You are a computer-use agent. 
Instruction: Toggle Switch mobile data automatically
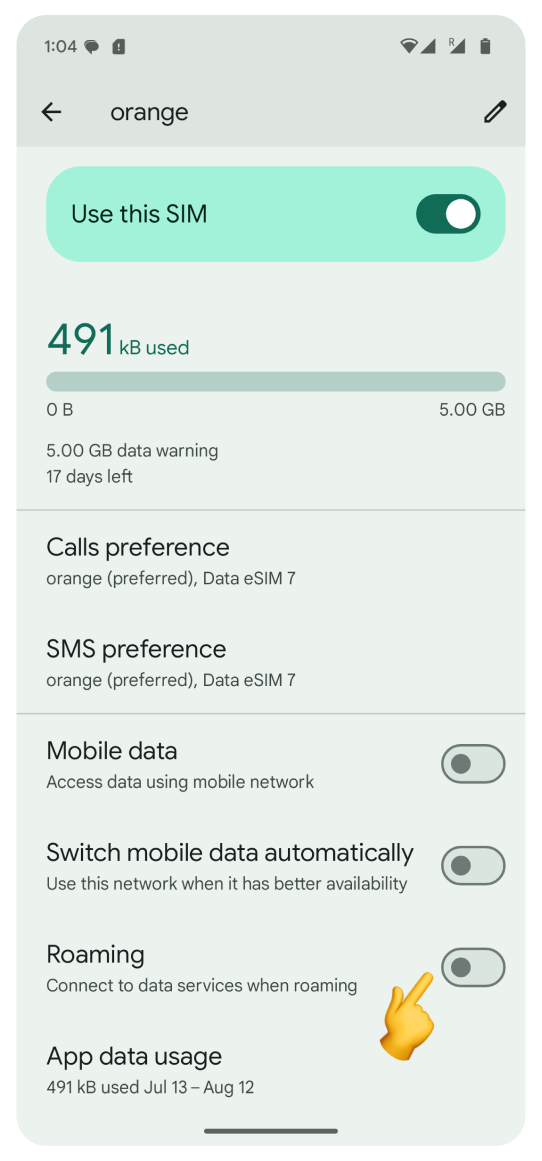(x=473, y=866)
